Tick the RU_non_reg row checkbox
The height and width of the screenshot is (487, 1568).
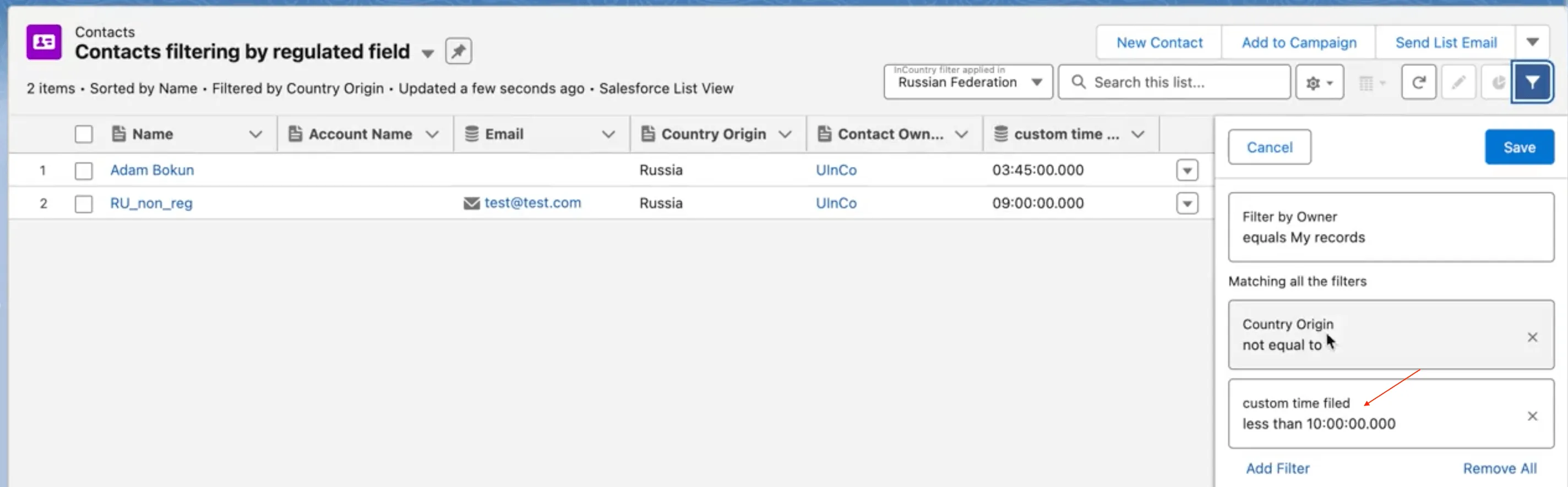click(83, 203)
